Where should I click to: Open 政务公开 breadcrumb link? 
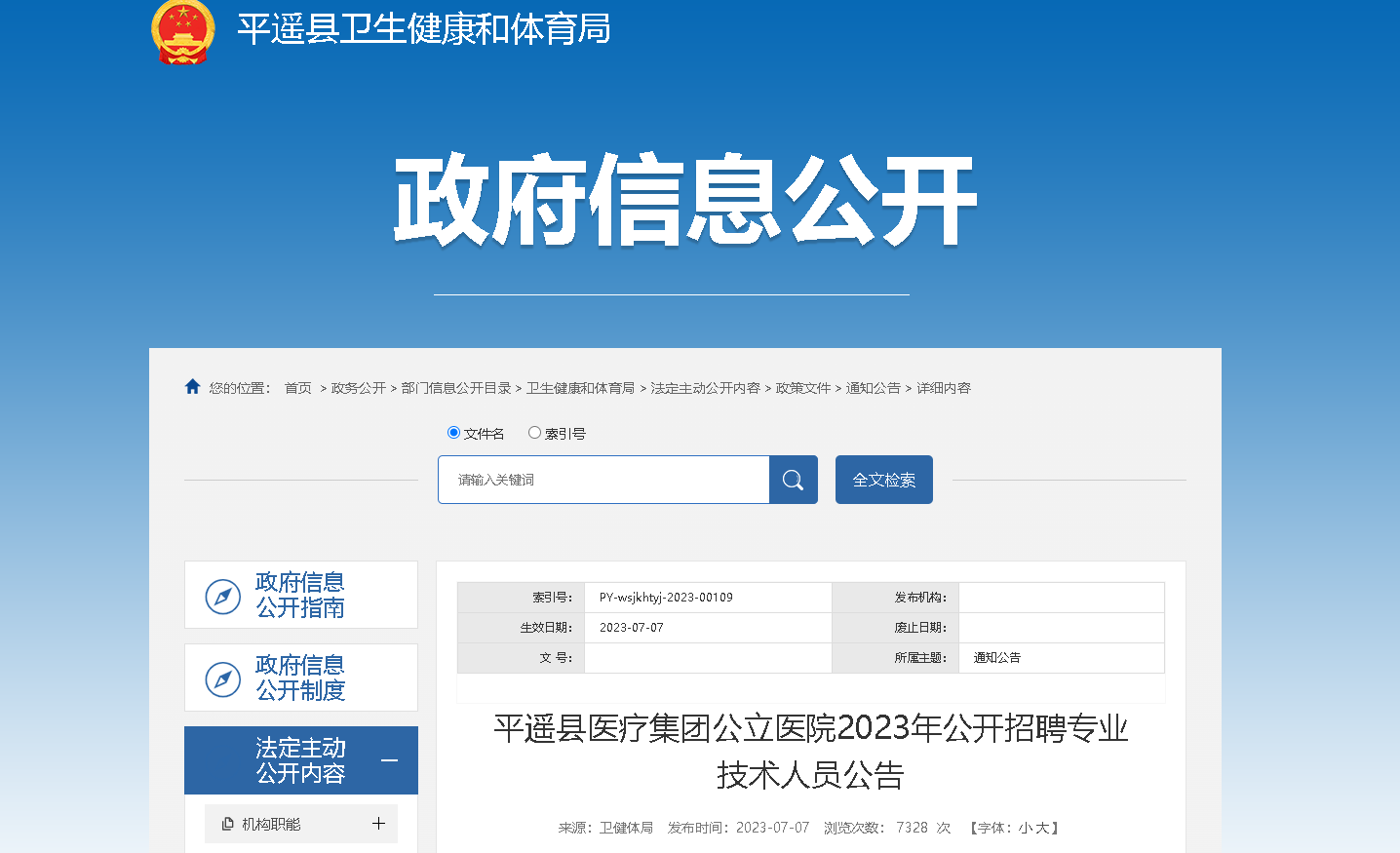coord(359,388)
